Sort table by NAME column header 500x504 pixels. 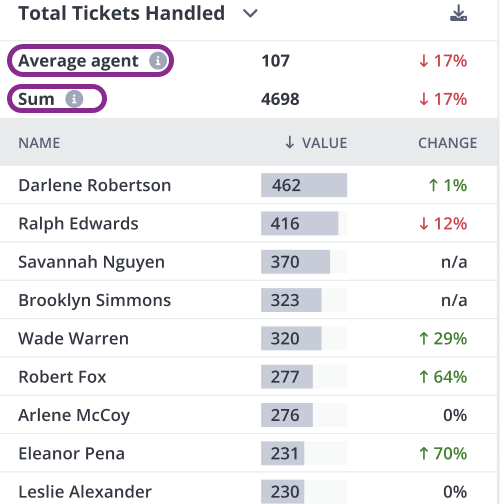point(39,143)
